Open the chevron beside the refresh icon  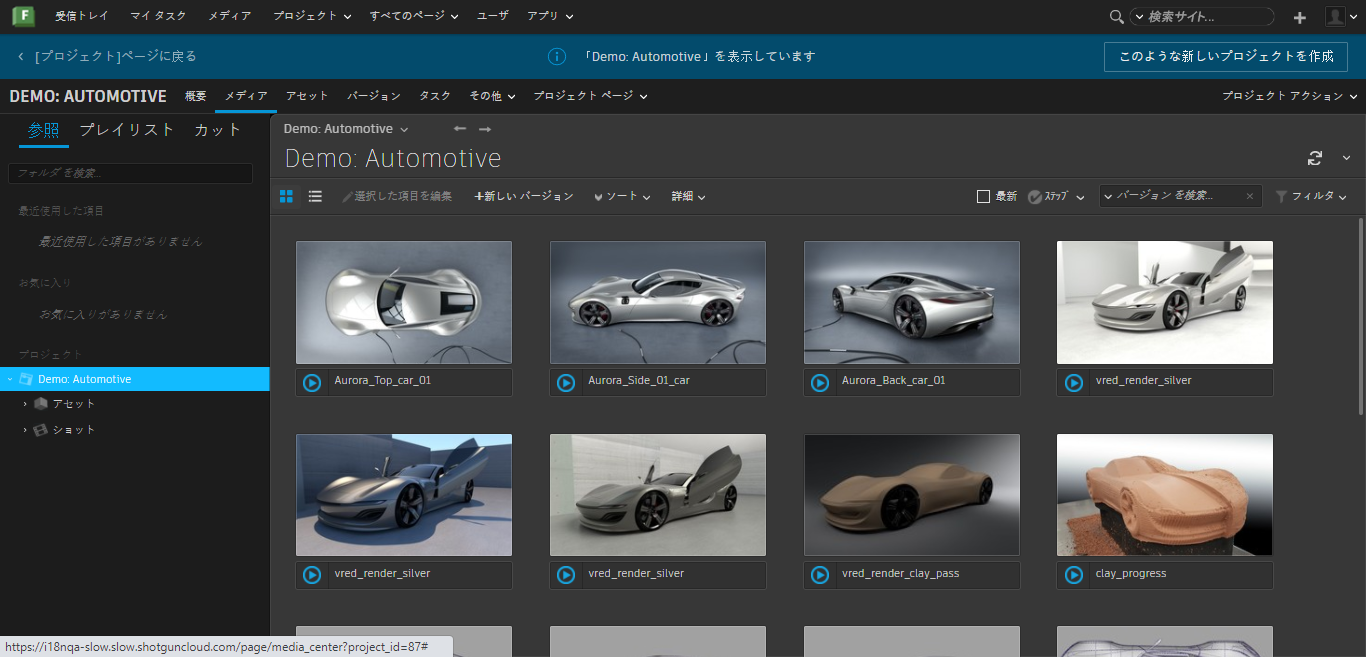point(1346,158)
